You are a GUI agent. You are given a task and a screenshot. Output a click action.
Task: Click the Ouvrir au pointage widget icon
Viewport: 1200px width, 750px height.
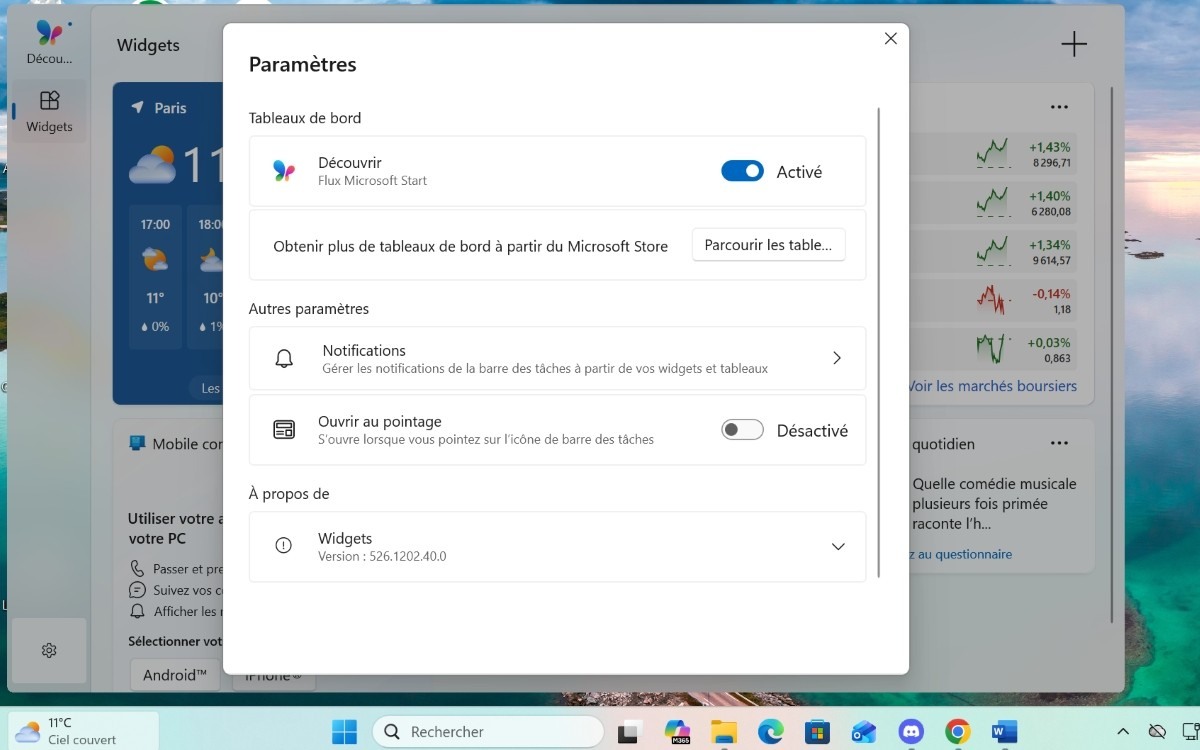(283, 429)
